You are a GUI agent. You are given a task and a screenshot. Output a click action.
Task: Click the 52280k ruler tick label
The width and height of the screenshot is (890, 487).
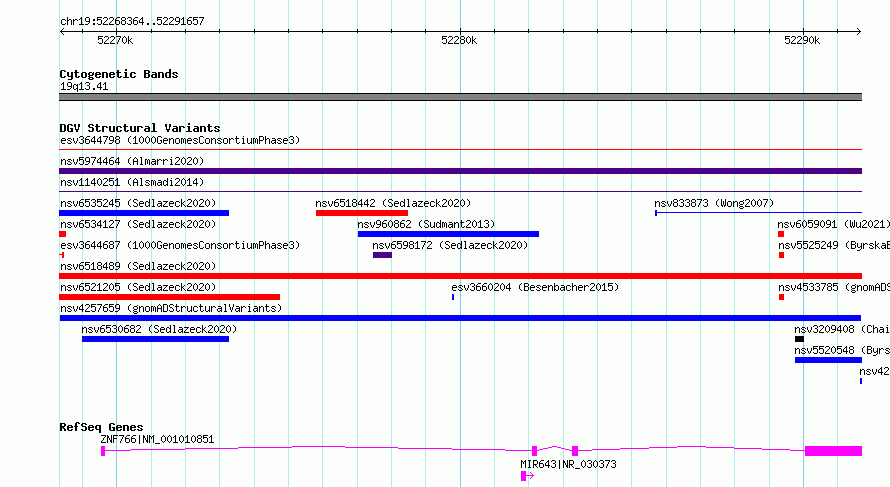(459, 40)
